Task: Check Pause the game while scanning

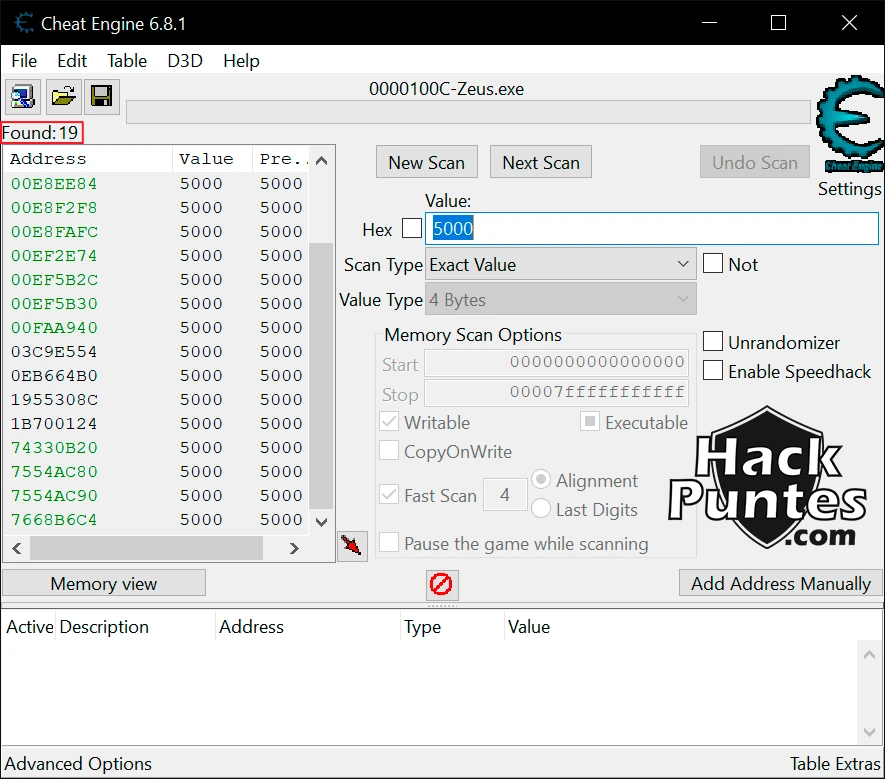Action: [x=389, y=542]
